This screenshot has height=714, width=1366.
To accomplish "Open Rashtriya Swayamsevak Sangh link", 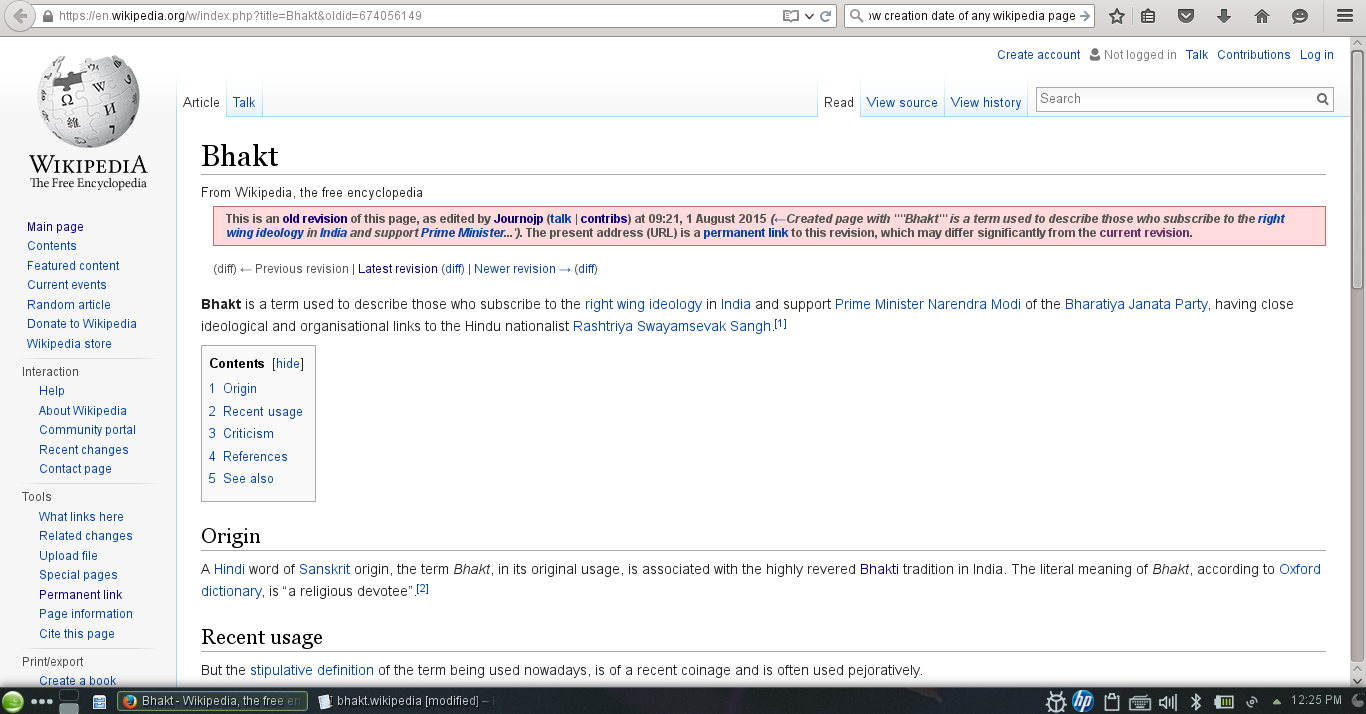I will click(672, 326).
